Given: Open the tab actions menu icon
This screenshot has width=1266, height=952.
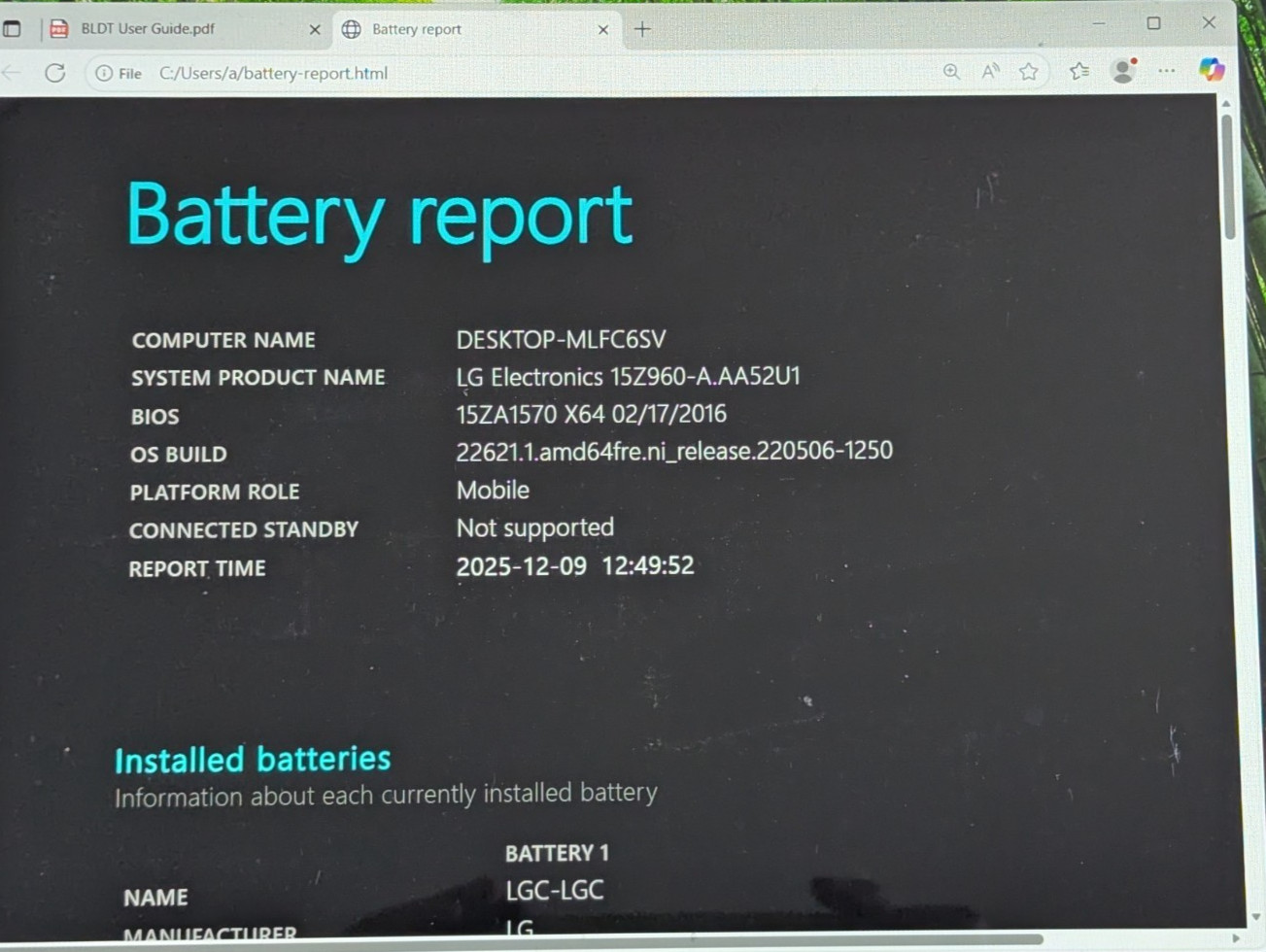Looking at the screenshot, I should 12,29.
